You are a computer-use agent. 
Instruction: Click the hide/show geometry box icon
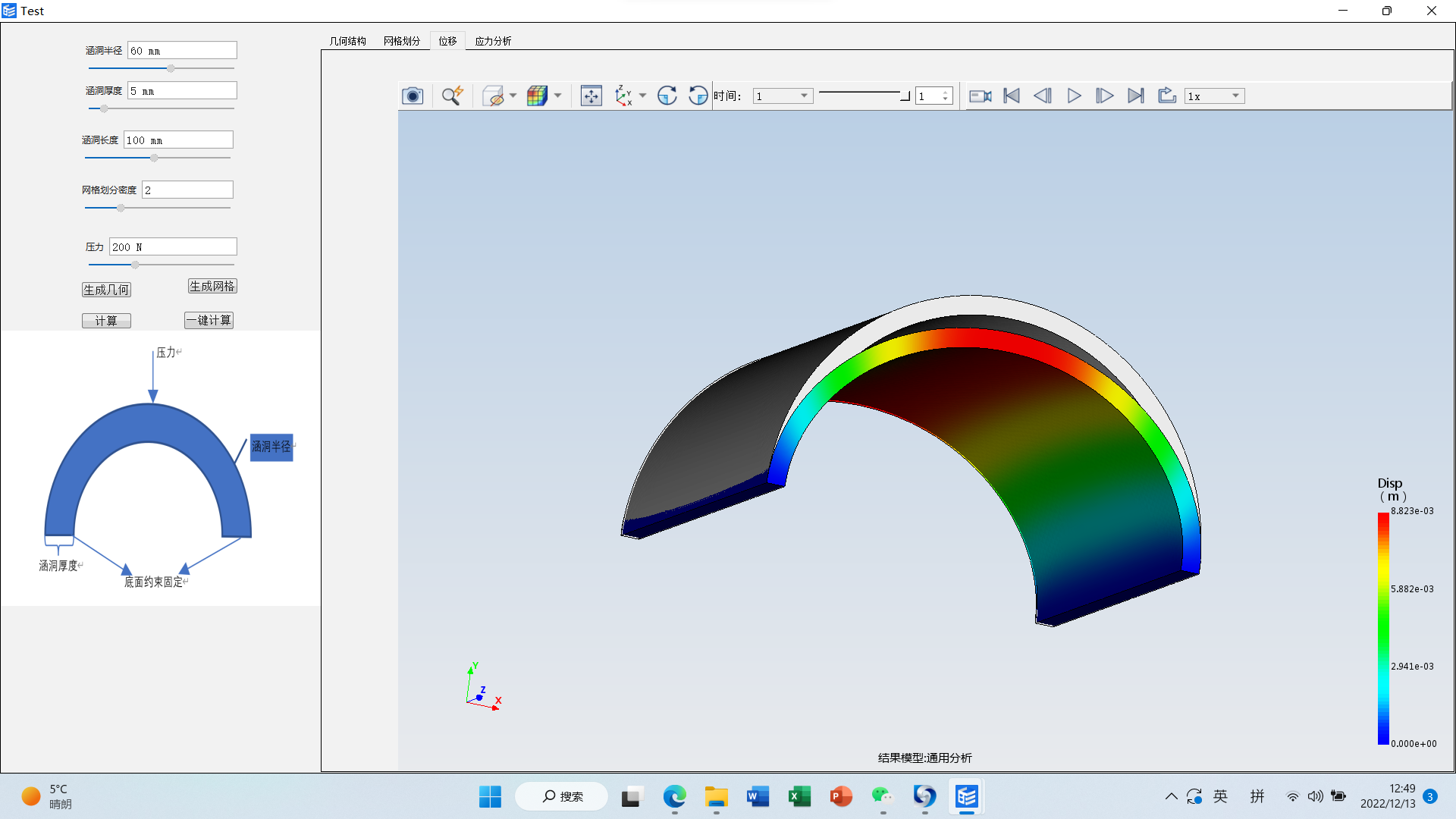494,96
